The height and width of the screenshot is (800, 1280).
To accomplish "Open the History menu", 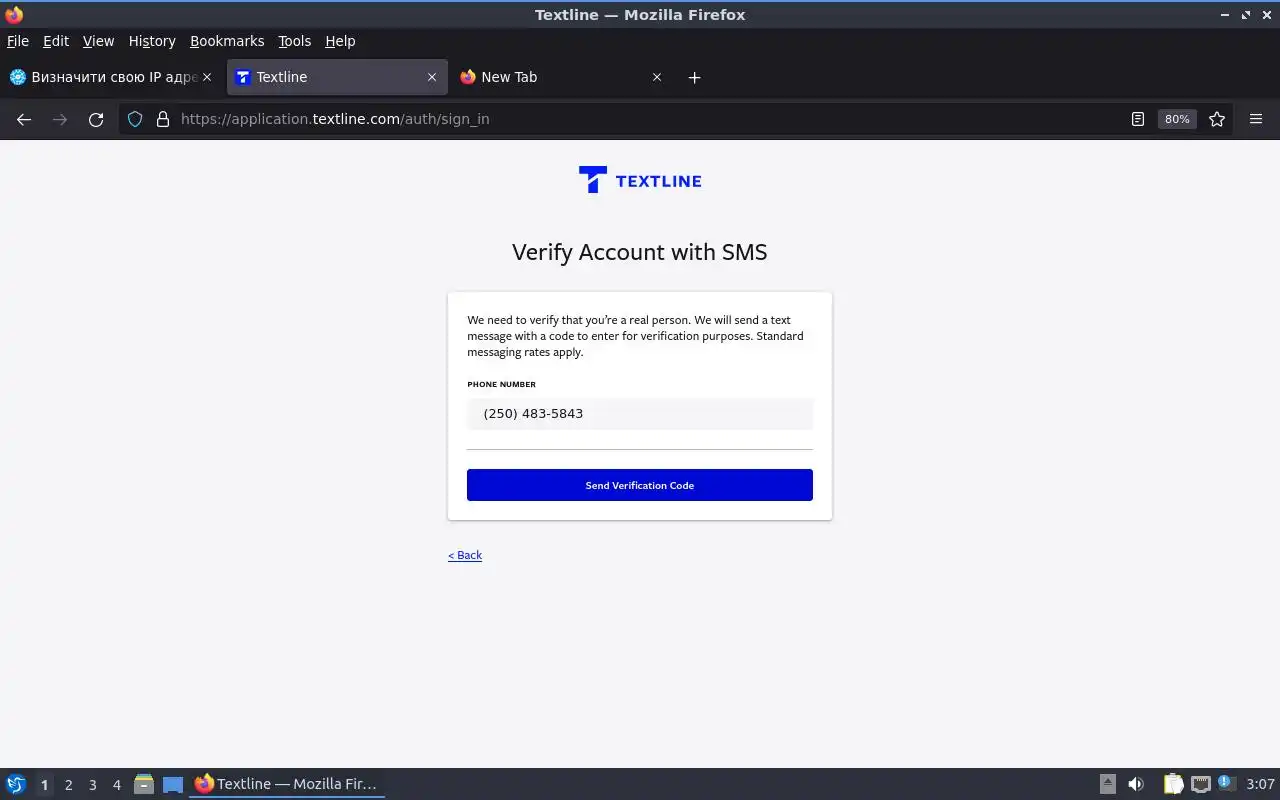I will pyautogui.click(x=152, y=41).
